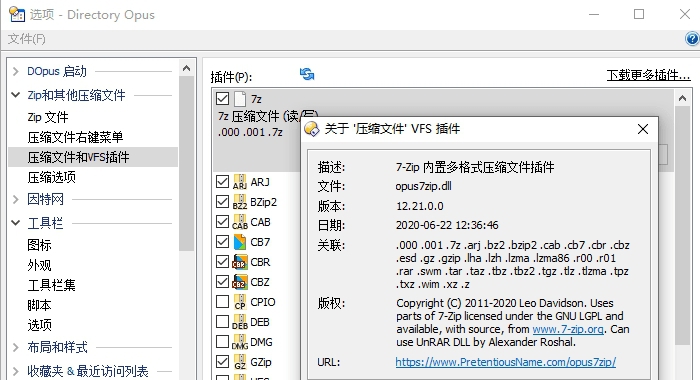Expand the DOpus 启动 category
The image size is (700, 380).
pos(16,71)
